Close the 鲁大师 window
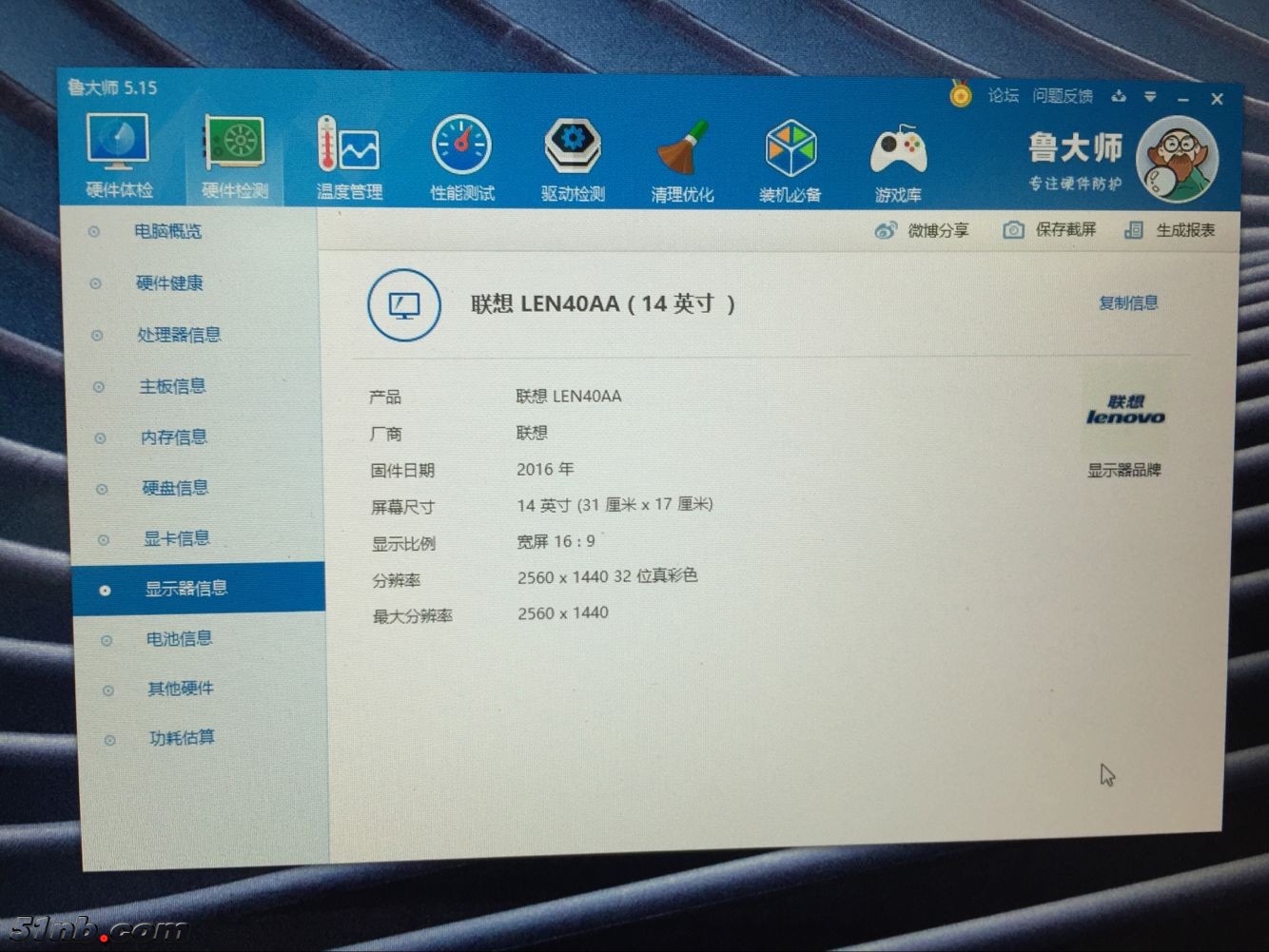1269x952 pixels. coord(1217,99)
